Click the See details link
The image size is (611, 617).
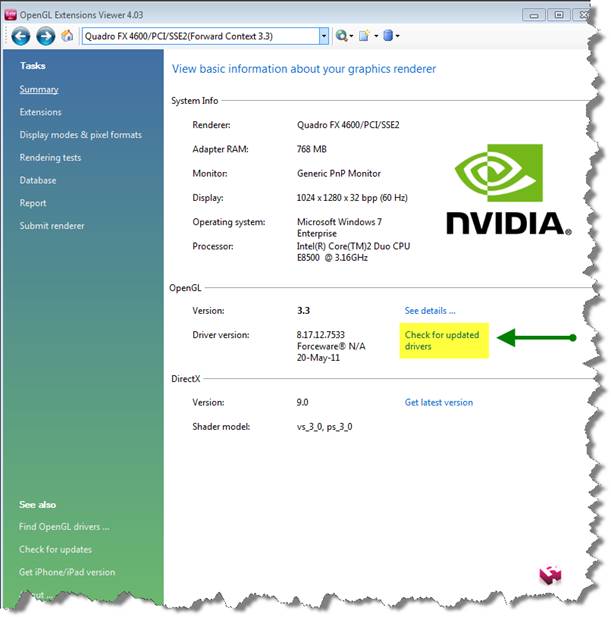[430, 310]
